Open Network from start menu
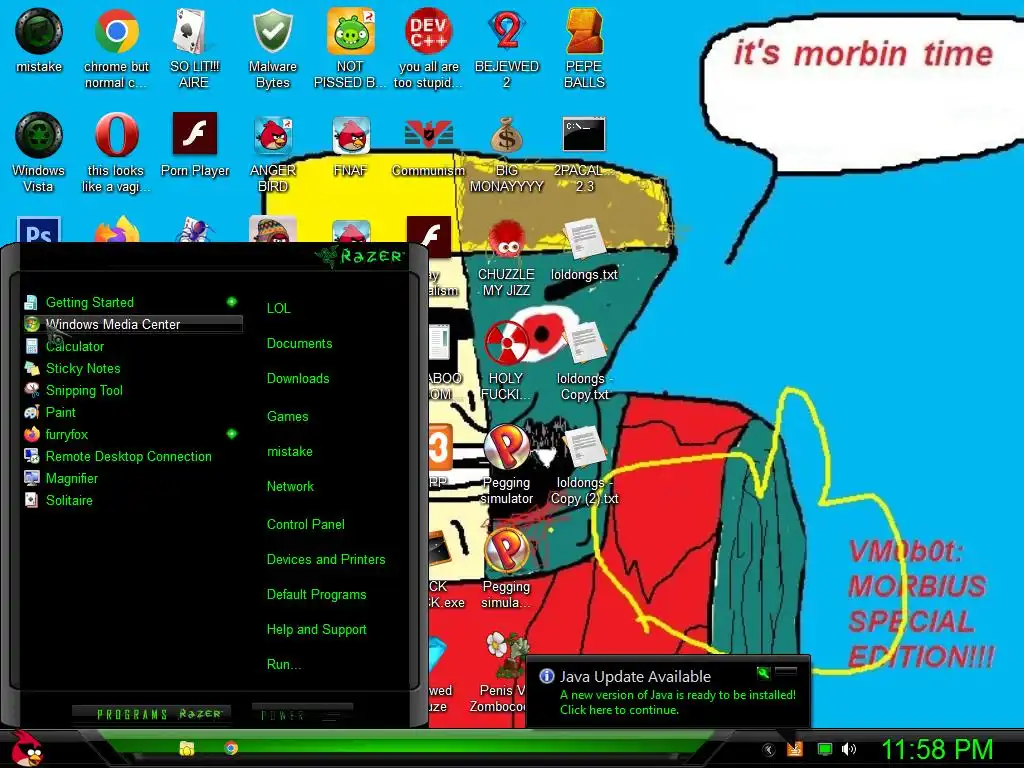 coord(290,487)
